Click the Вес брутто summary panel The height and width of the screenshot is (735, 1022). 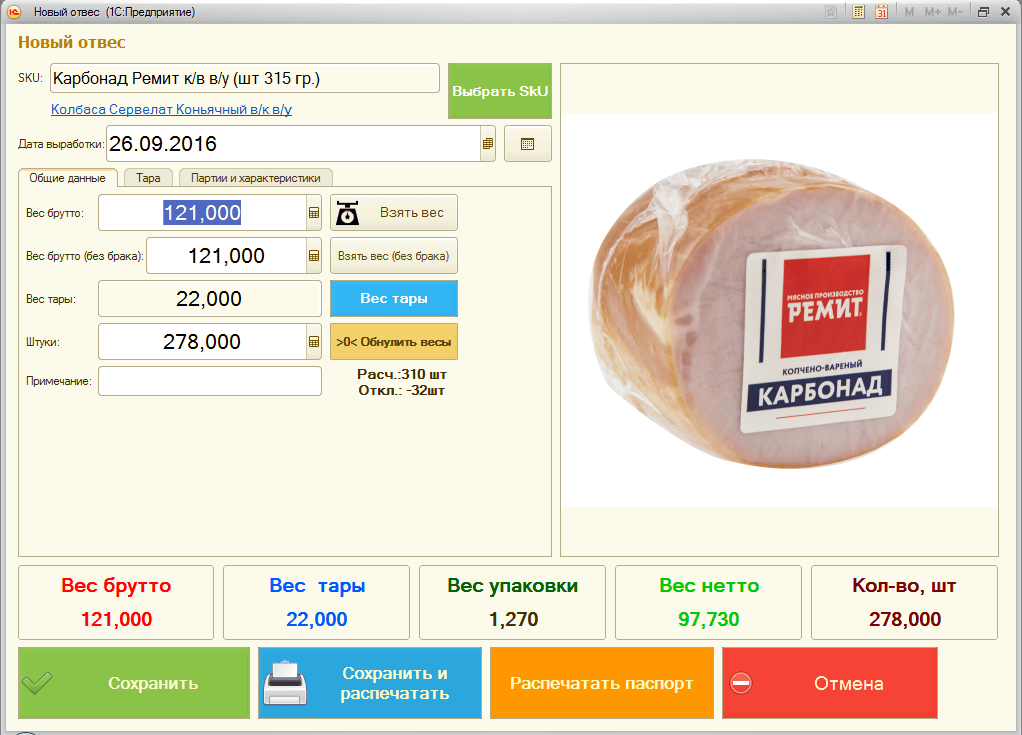click(x=116, y=603)
